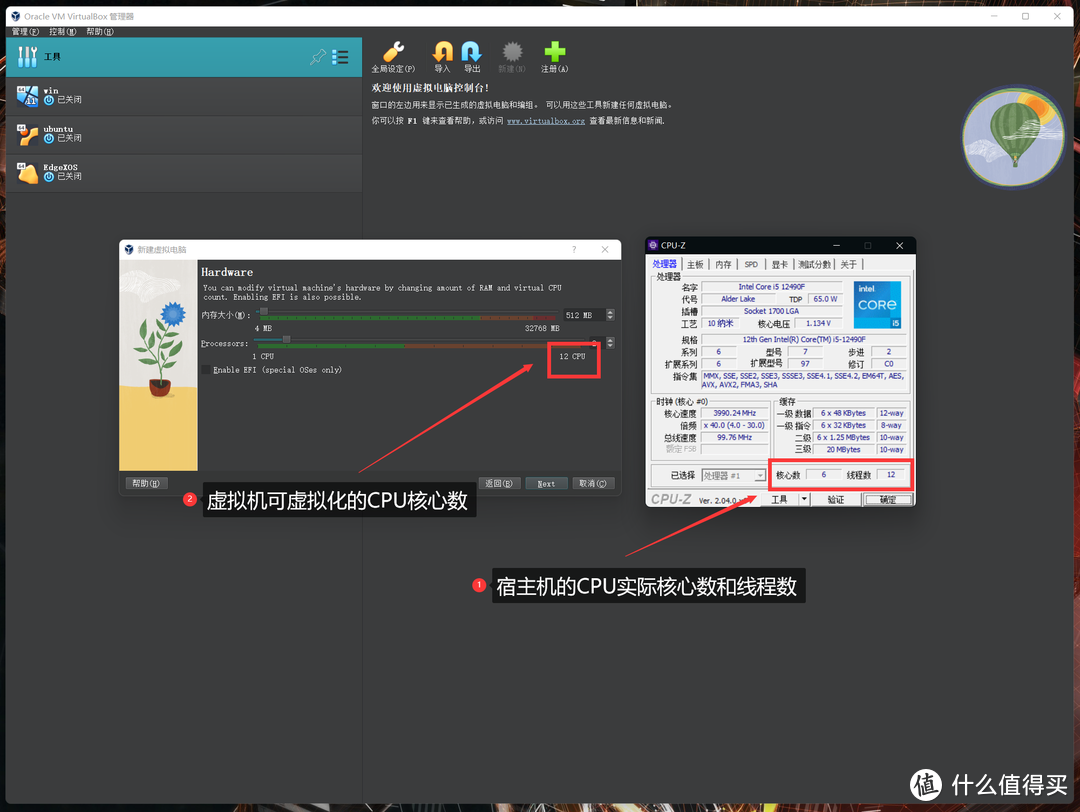Open the list menu icon in 工具 row
Screen dimensions: 1080x812
coord(340,56)
